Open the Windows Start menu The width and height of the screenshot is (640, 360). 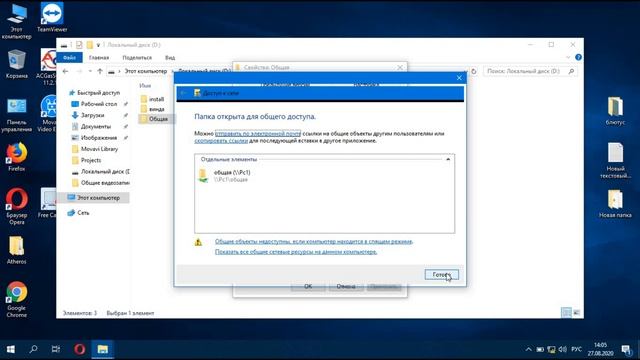pos(11,349)
